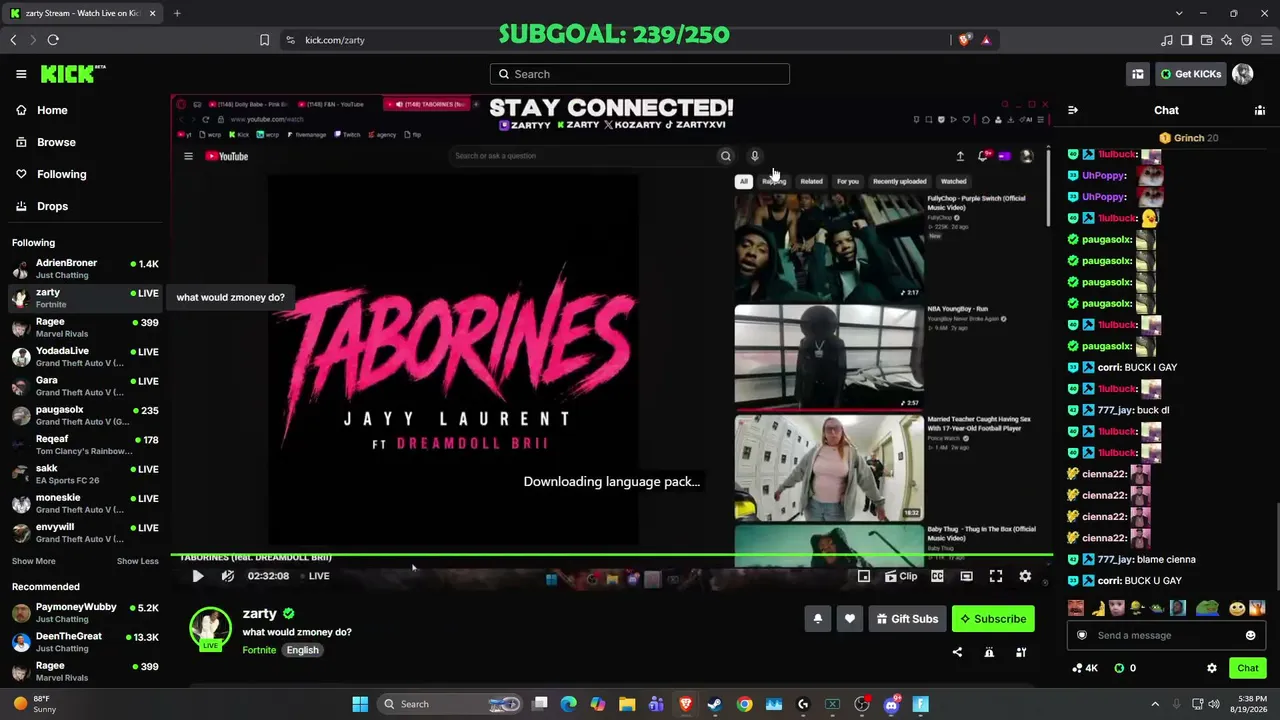The width and height of the screenshot is (1280, 720).
Task: Open Brave Wallet icon
Action: 1207,40
